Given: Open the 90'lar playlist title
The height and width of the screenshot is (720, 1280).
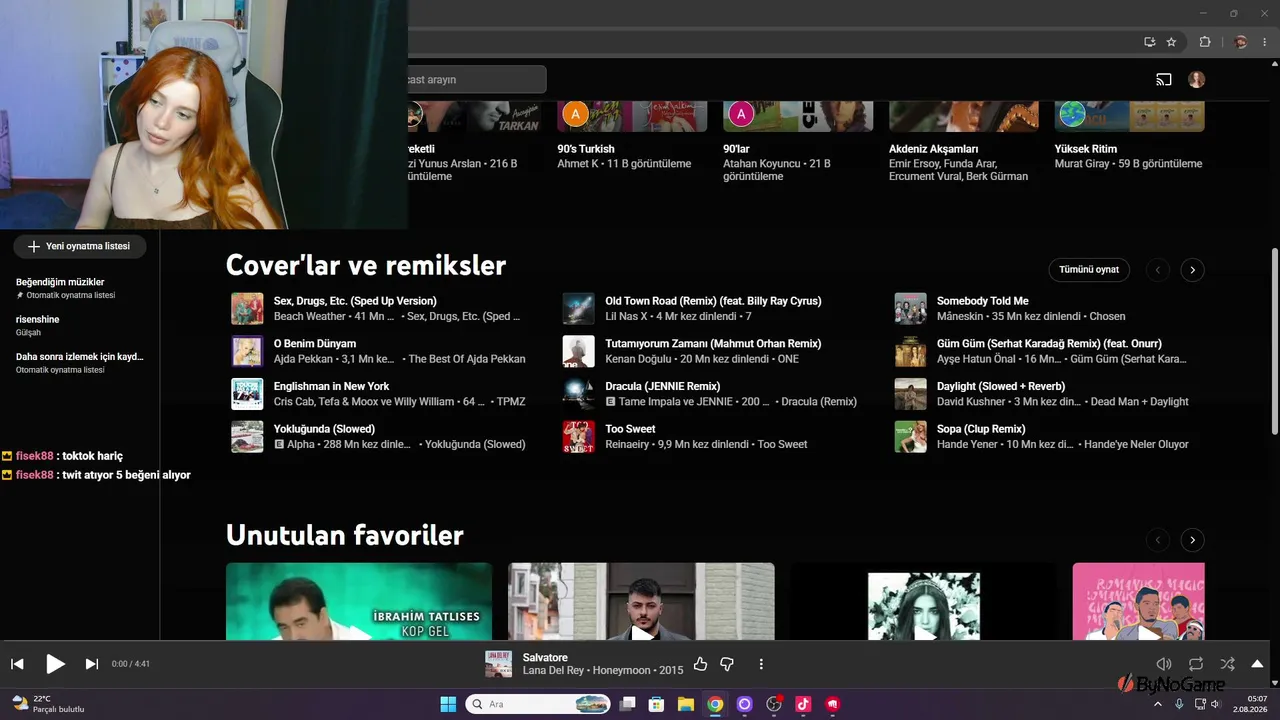Looking at the screenshot, I should pos(736,149).
